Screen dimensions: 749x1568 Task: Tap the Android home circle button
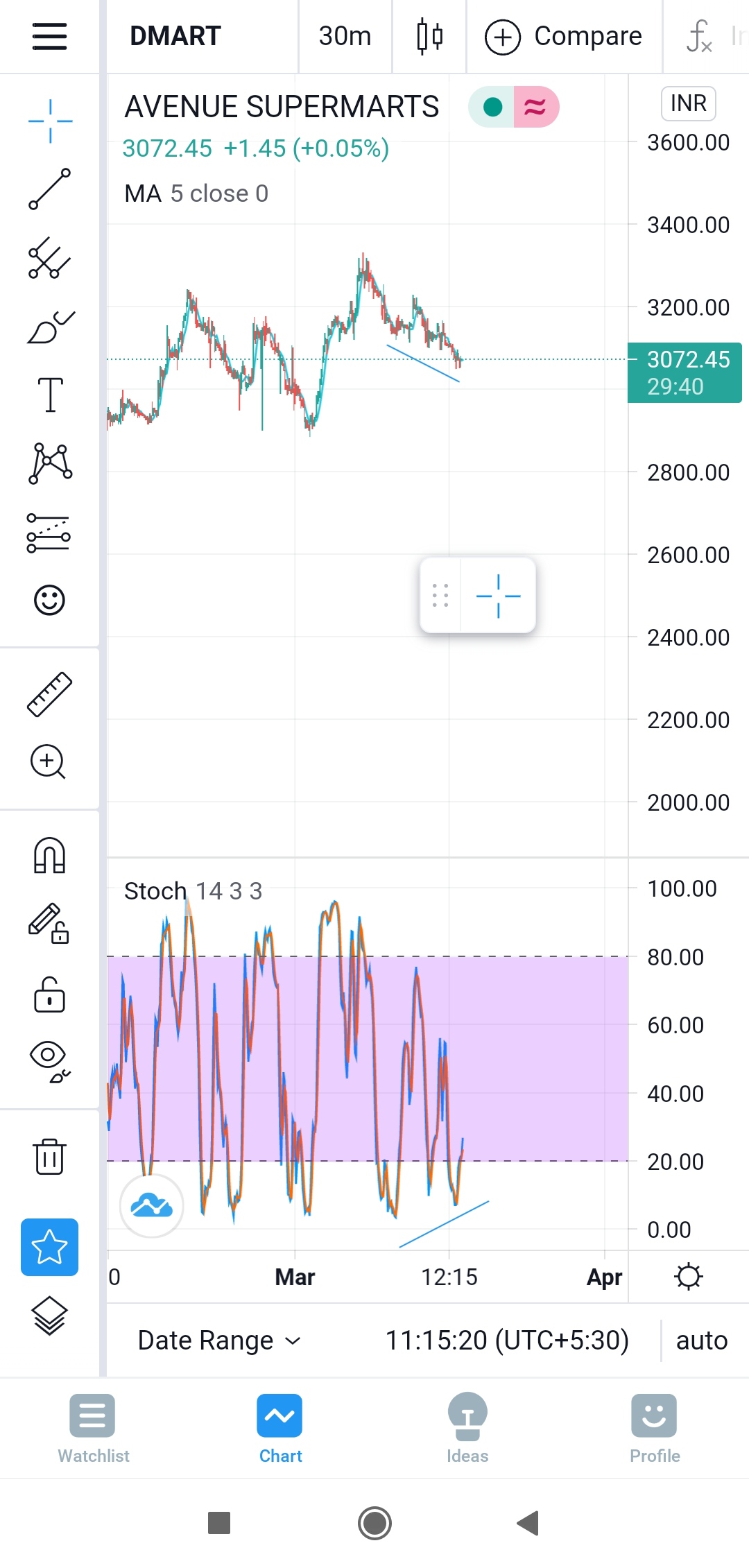point(374,1524)
